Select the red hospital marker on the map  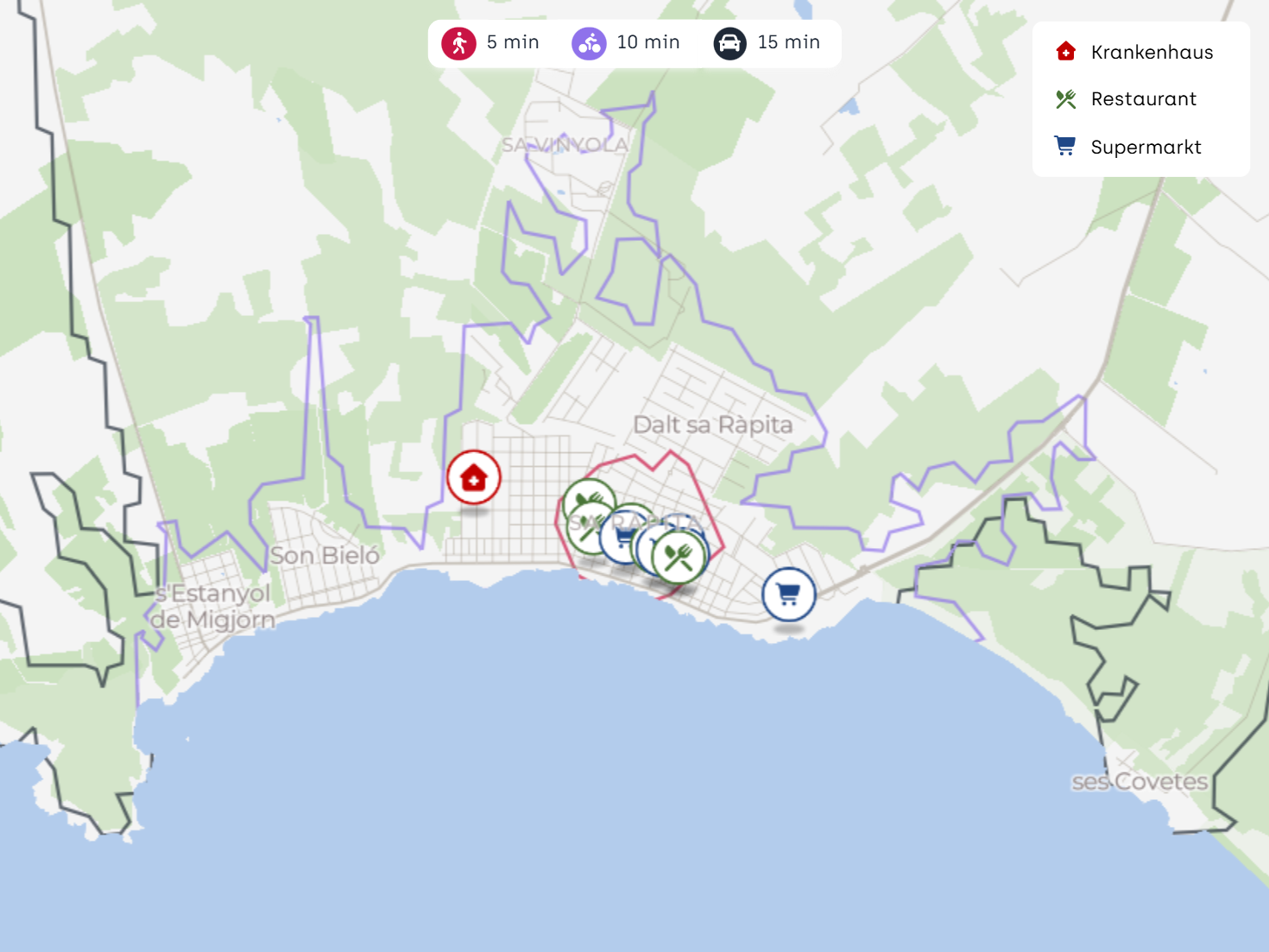[474, 477]
